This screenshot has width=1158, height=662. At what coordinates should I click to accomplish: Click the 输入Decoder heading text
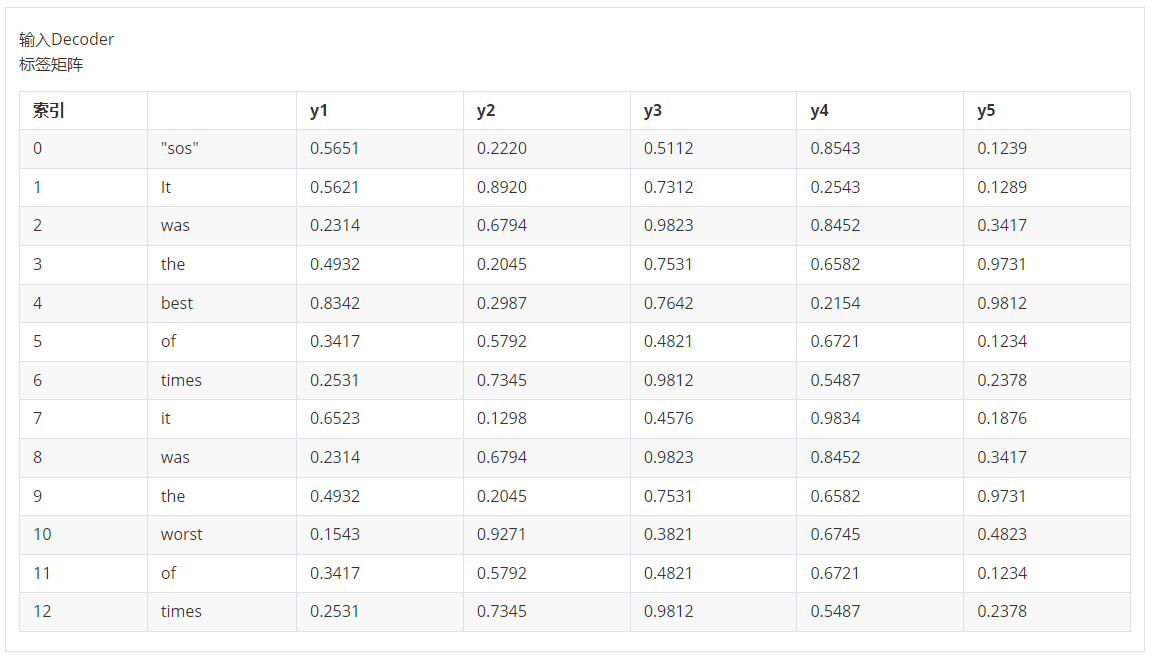tap(66, 39)
